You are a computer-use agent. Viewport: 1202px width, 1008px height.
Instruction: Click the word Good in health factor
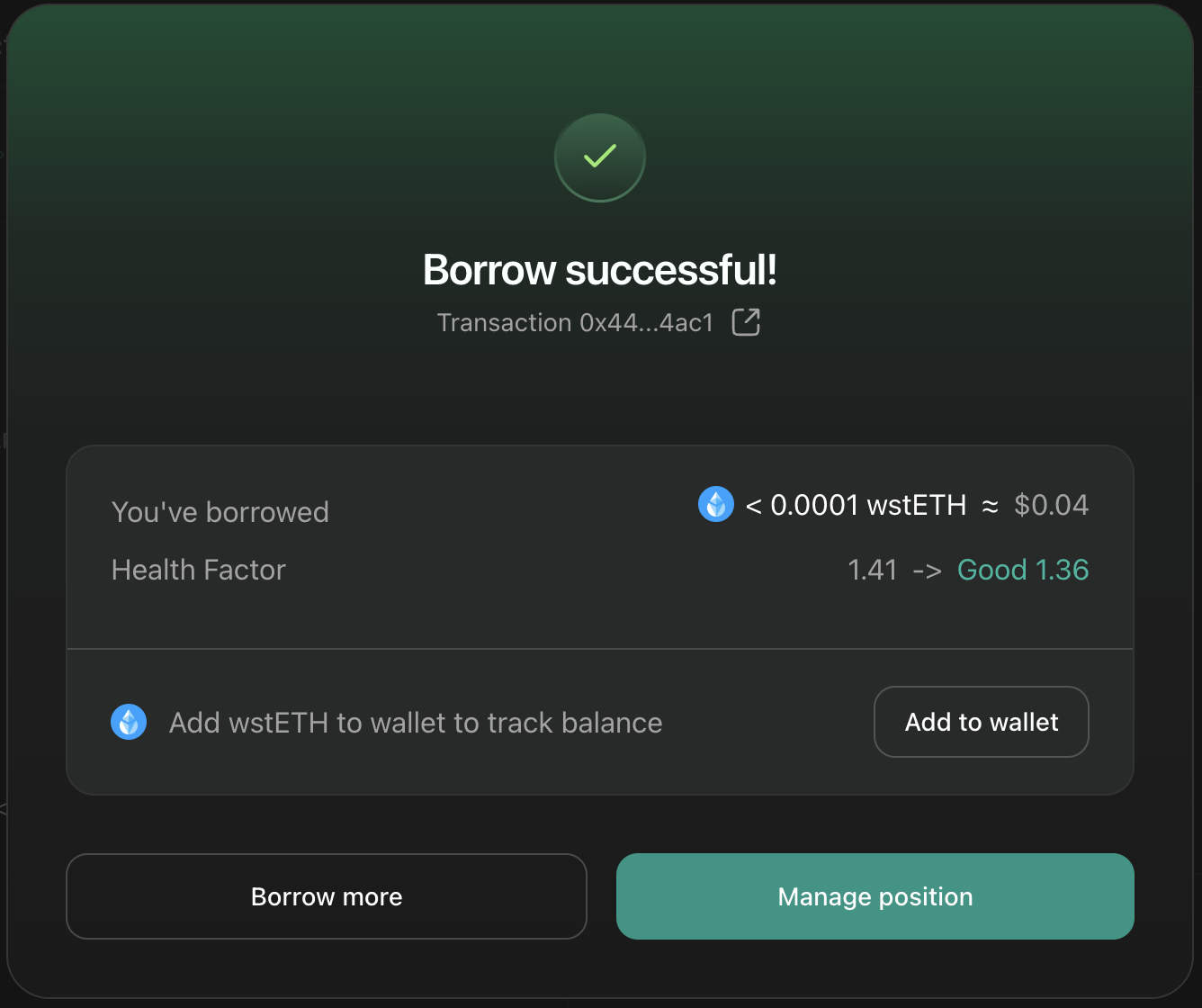pyautogui.click(x=991, y=570)
